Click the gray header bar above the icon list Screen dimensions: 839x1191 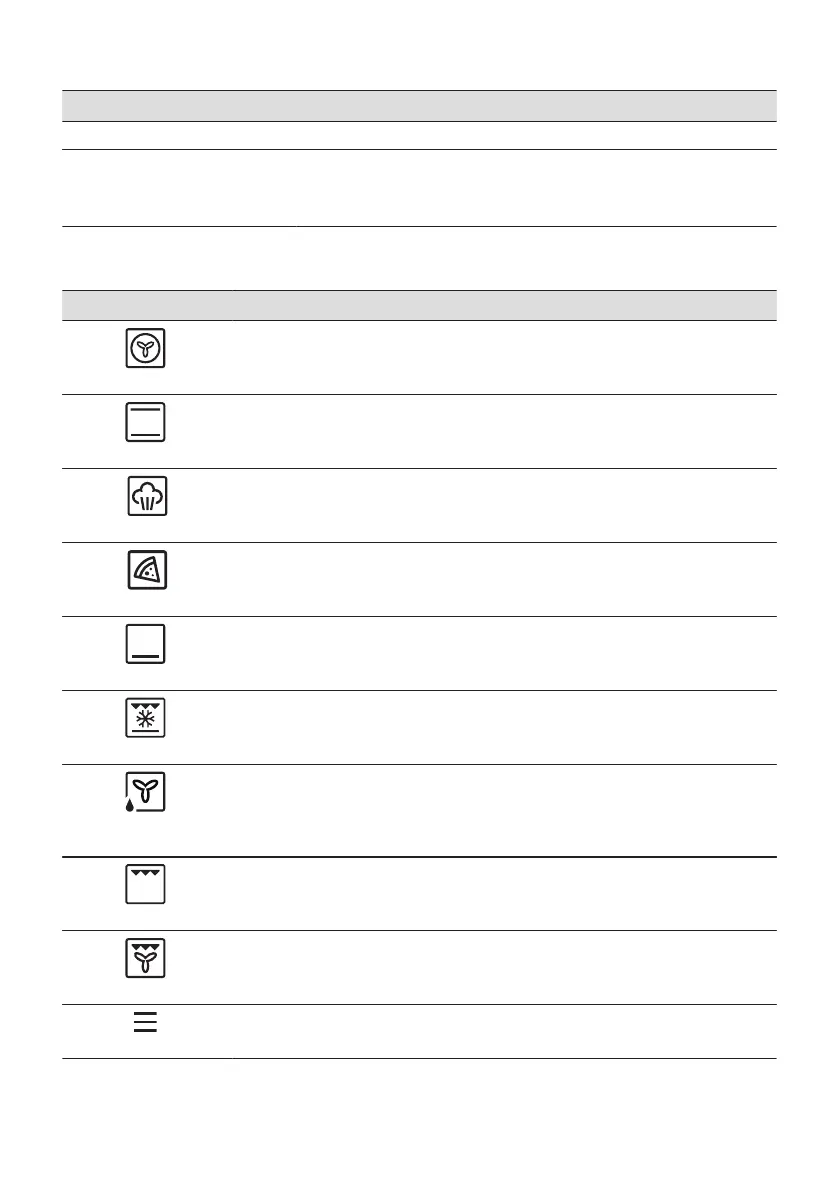[419, 305]
